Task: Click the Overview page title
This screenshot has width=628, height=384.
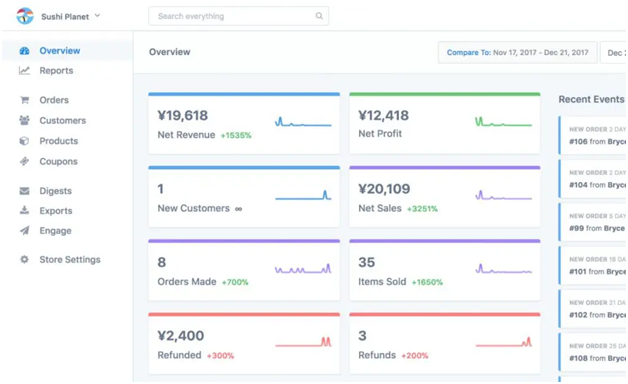Action: point(170,52)
